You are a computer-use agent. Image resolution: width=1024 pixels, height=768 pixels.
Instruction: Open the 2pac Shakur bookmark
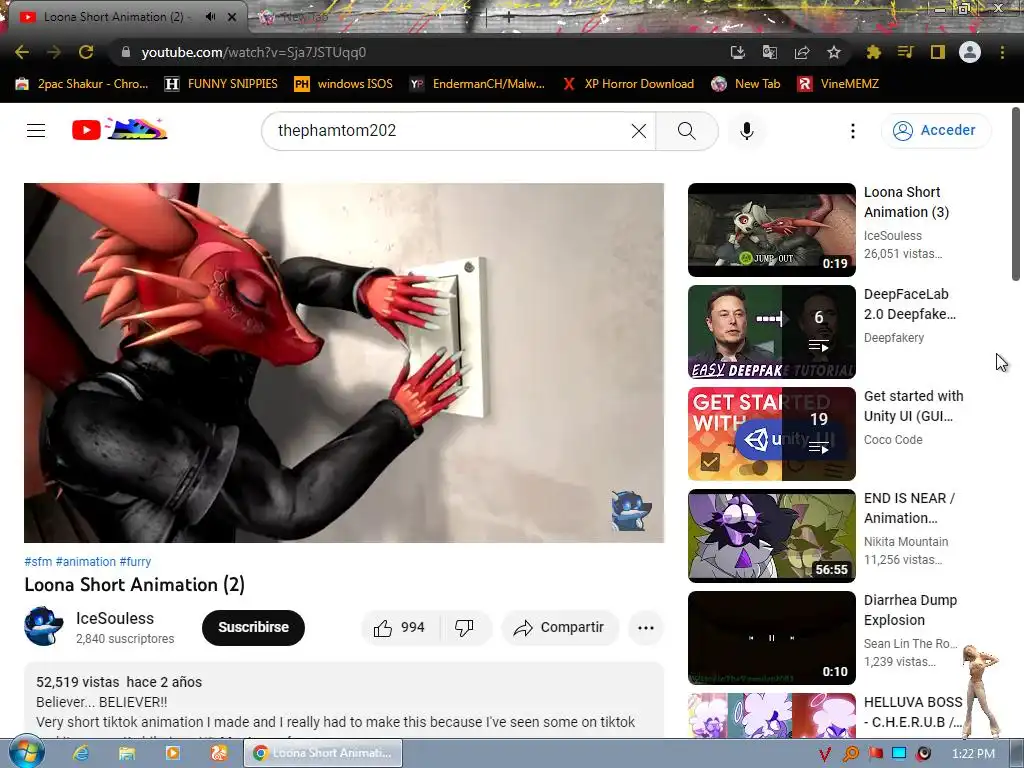pos(82,84)
